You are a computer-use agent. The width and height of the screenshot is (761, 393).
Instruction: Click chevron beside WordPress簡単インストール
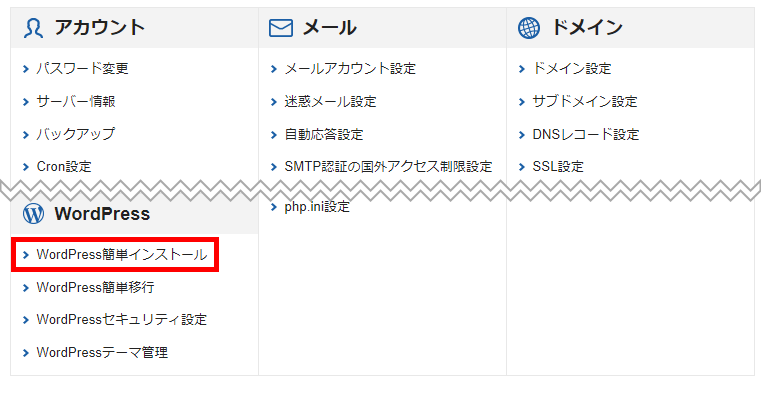coord(26,255)
